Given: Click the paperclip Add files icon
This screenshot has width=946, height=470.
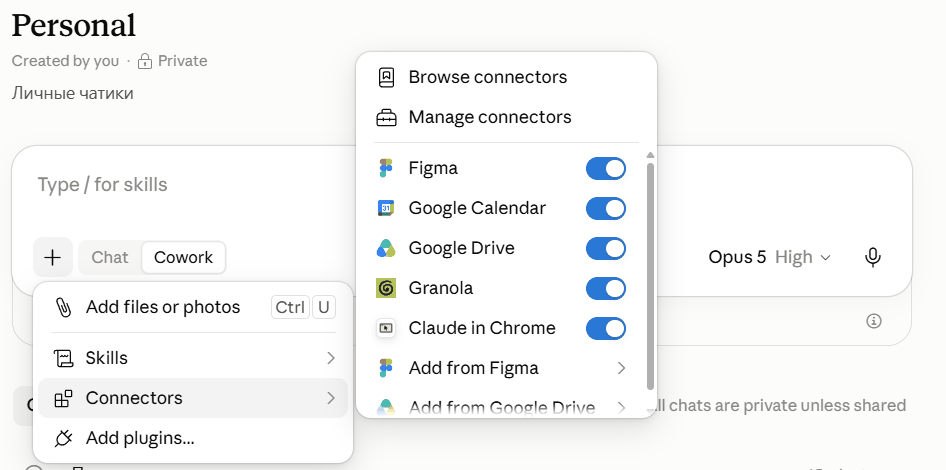Looking at the screenshot, I should 63,307.
